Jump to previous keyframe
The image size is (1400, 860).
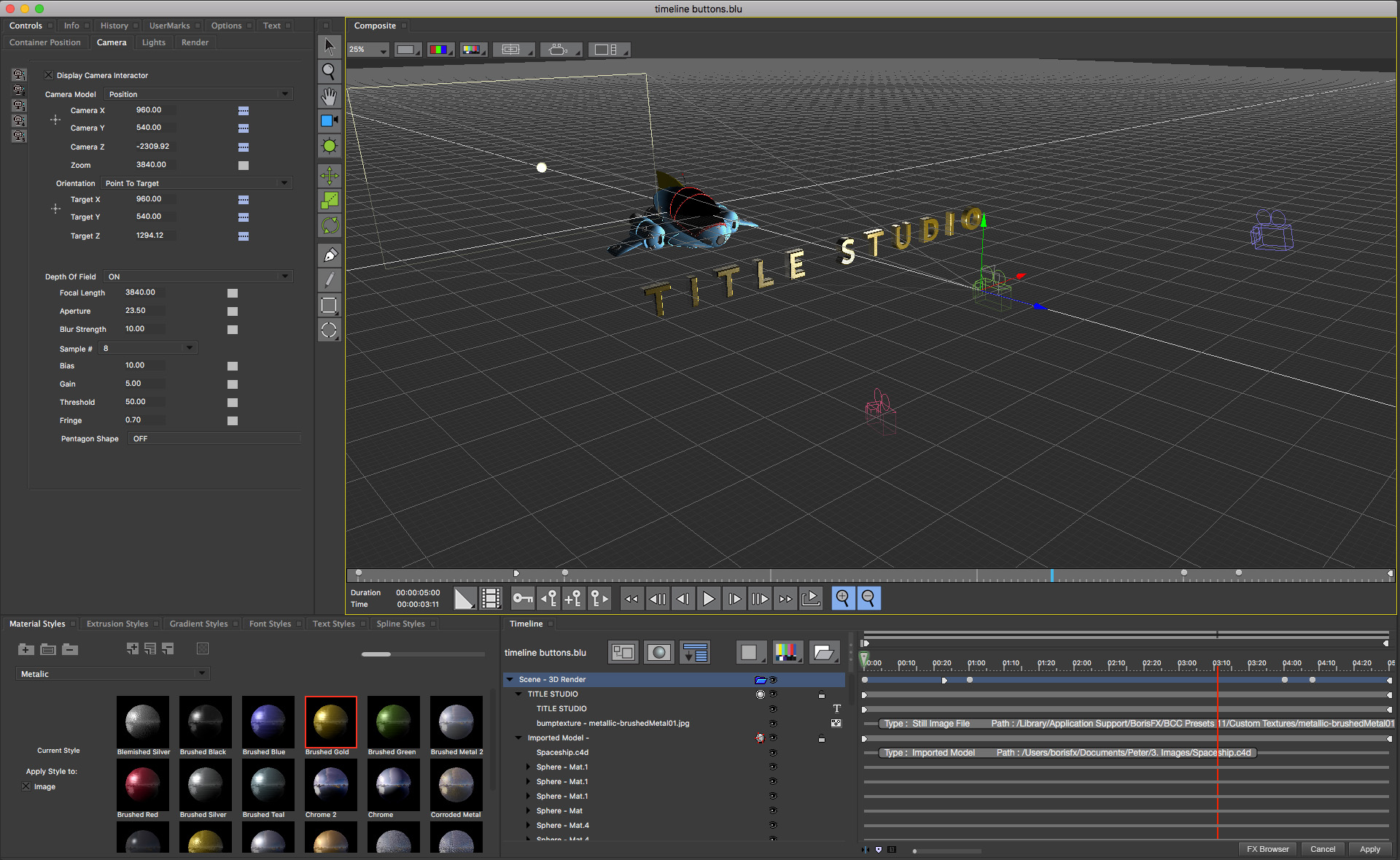coord(548,599)
